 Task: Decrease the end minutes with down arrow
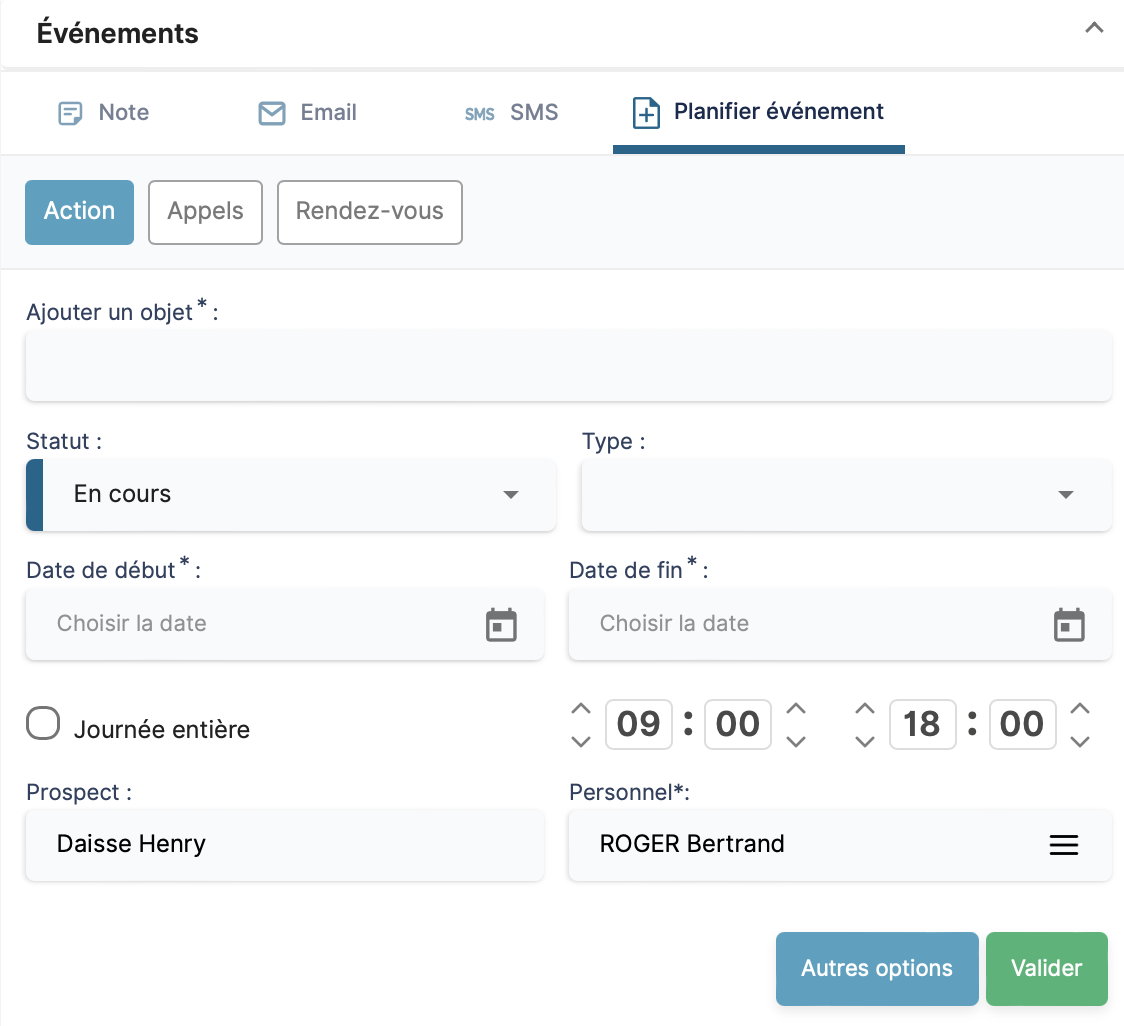(1080, 741)
